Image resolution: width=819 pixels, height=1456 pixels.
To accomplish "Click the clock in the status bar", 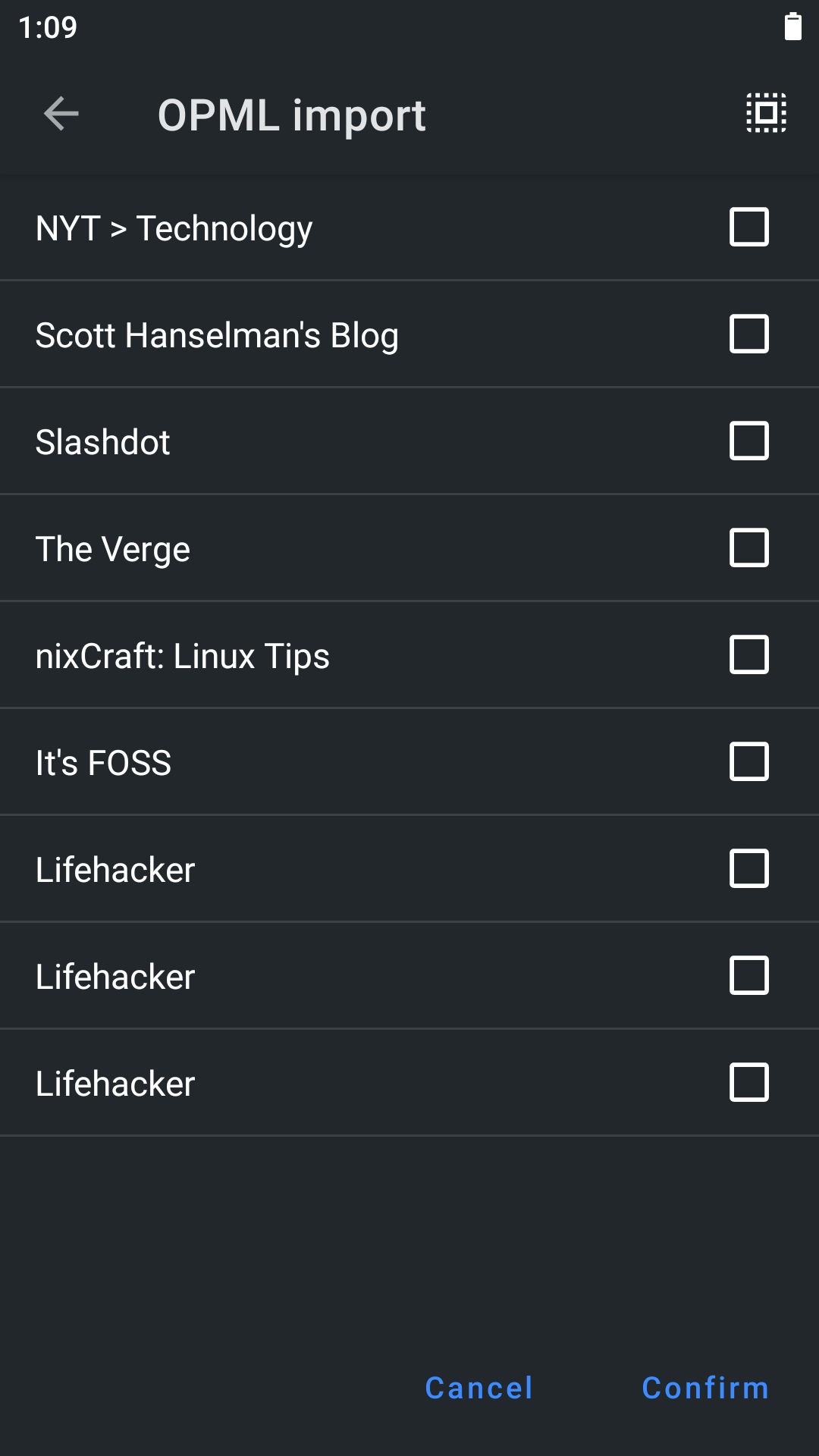I will pyautogui.click(x=47, y=28).
